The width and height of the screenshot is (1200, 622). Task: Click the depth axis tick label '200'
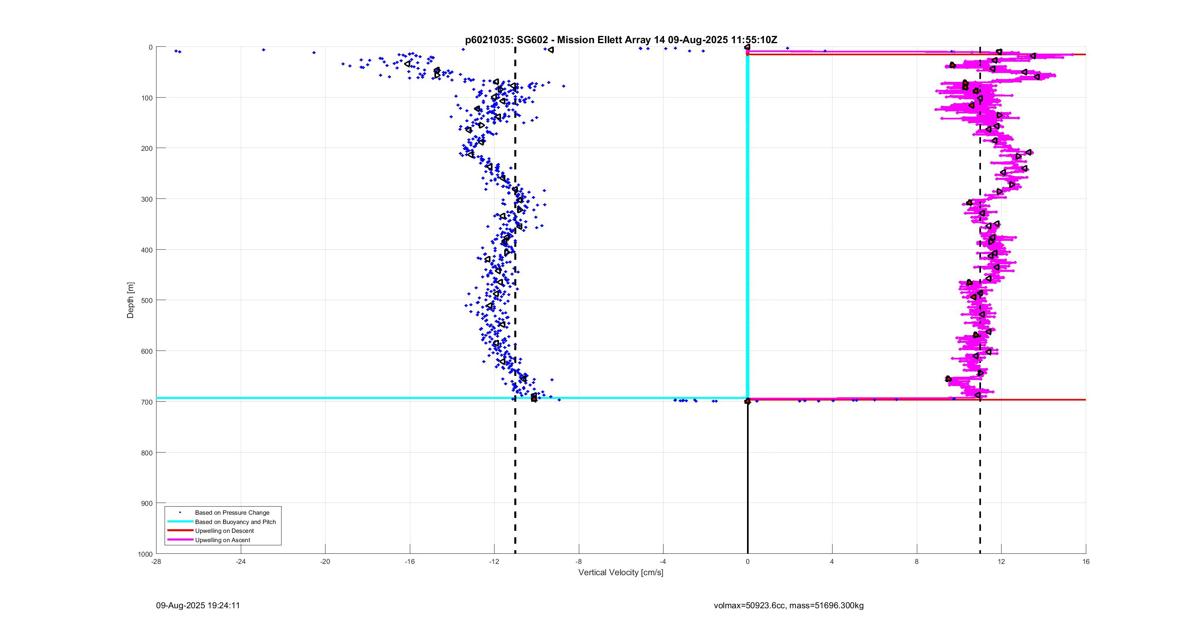coord(146,148)
